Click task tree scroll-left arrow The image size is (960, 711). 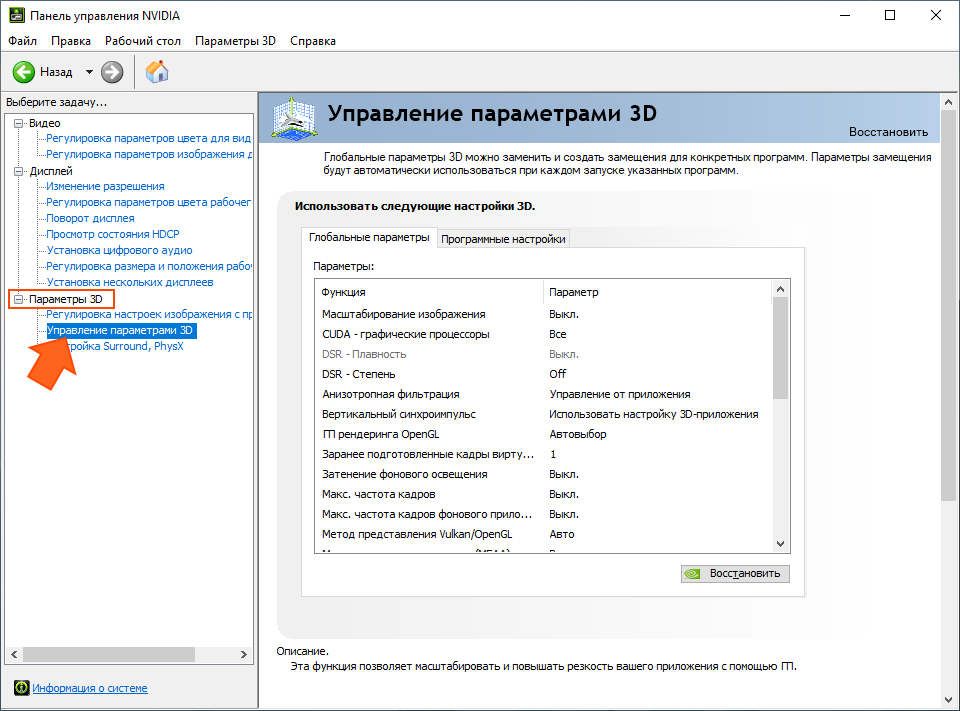click(14, 654)
